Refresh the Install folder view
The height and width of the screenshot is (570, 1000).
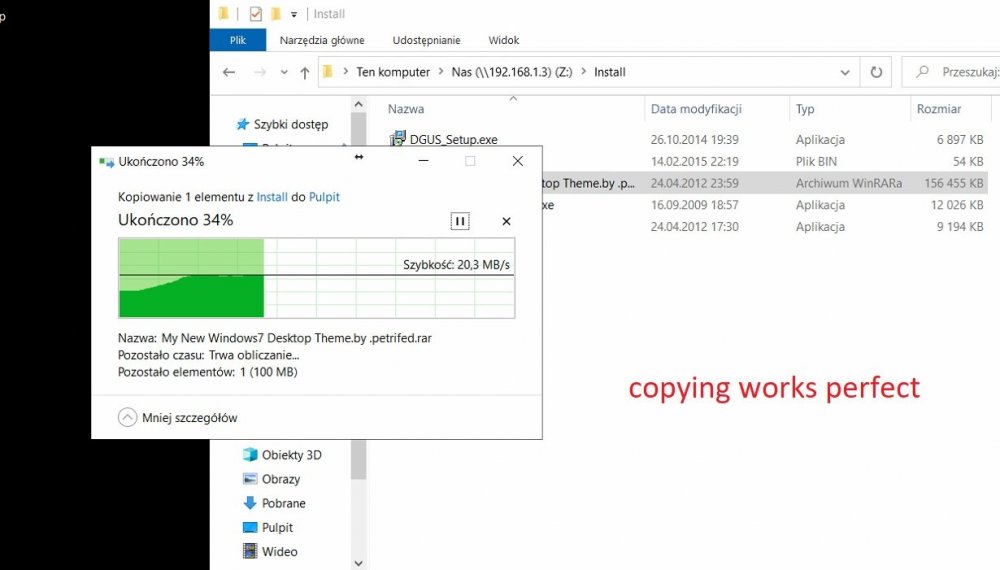click(876, 72)
